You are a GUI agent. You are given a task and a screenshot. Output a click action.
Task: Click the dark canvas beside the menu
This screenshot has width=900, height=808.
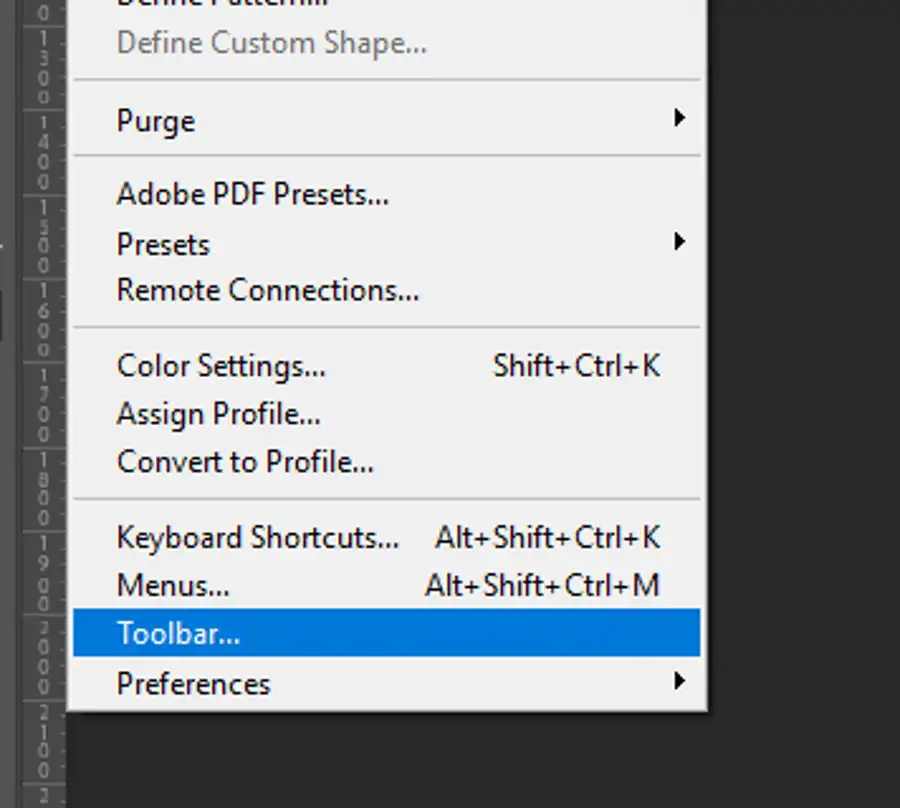pos(804,402)
